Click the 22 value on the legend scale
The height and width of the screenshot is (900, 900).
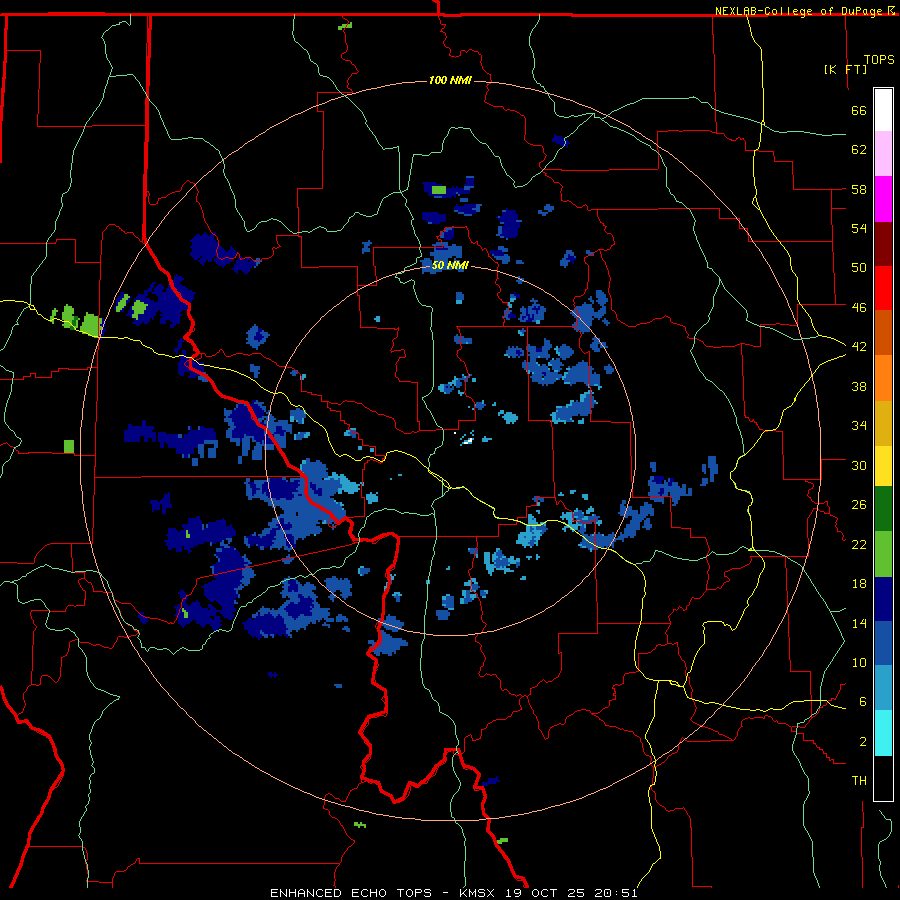859,544
